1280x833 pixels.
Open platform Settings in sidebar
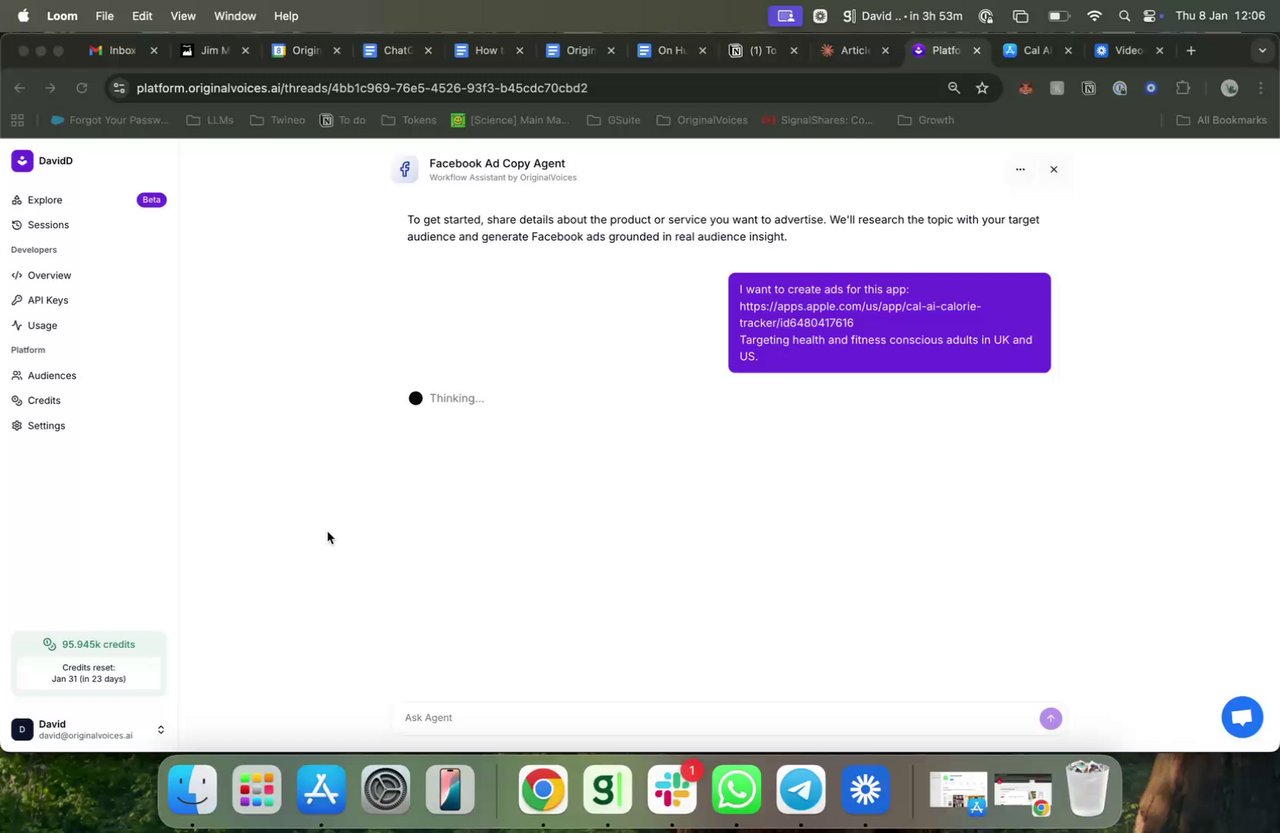46,426
